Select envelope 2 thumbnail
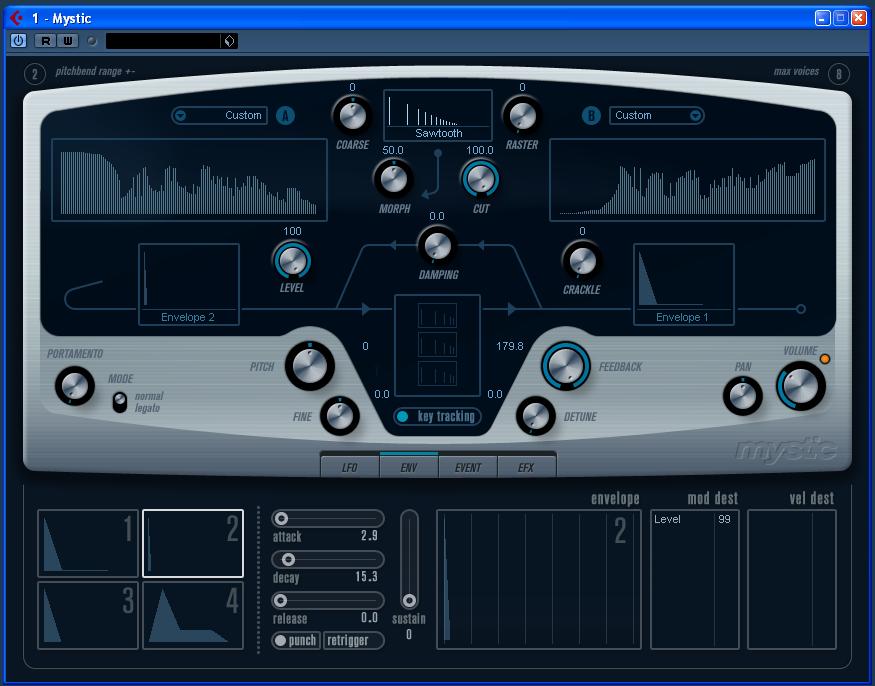 pos(193,543)
